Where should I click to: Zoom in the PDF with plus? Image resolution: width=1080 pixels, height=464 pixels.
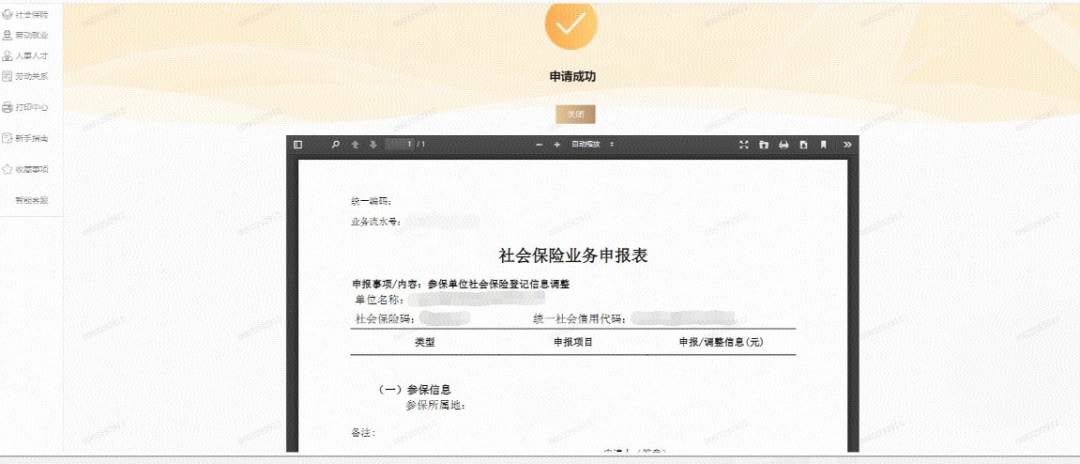click(x=557, y=145)
